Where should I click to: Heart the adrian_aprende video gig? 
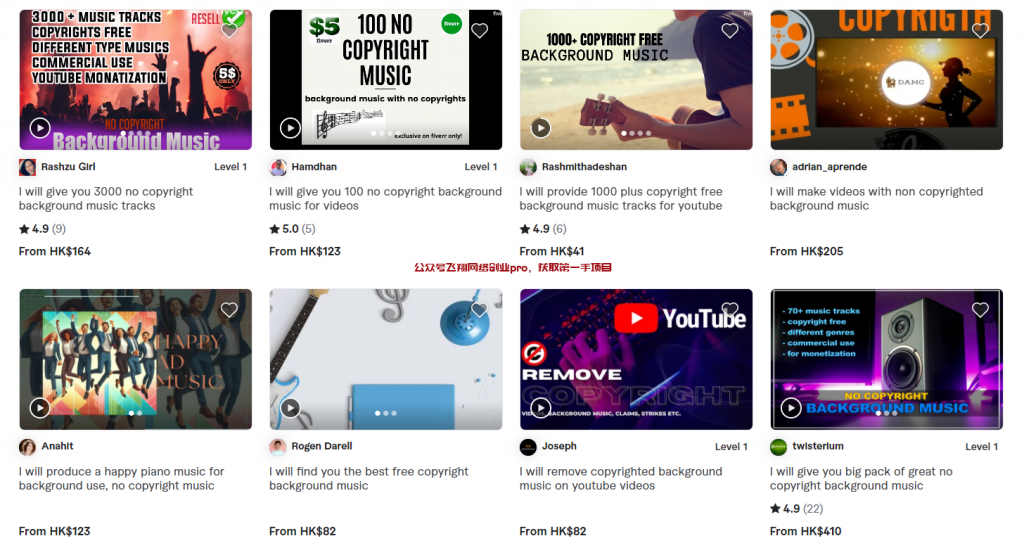980,31
